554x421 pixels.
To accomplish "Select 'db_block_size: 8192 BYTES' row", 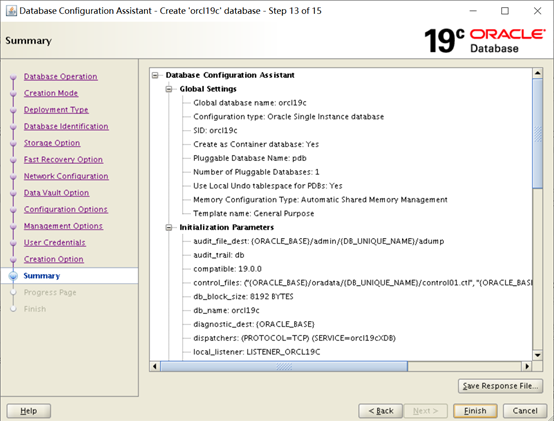I will (x=243, y=297).
